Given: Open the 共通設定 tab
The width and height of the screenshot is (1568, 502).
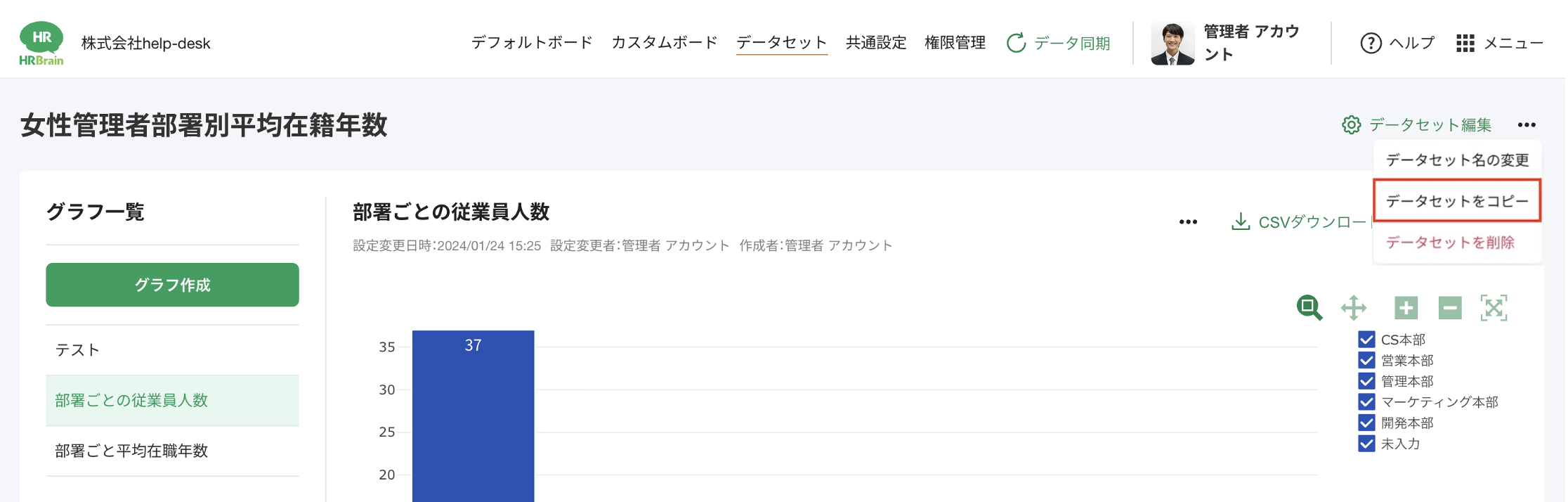Looking at the screenshot, I should click(x=876, y=43).
